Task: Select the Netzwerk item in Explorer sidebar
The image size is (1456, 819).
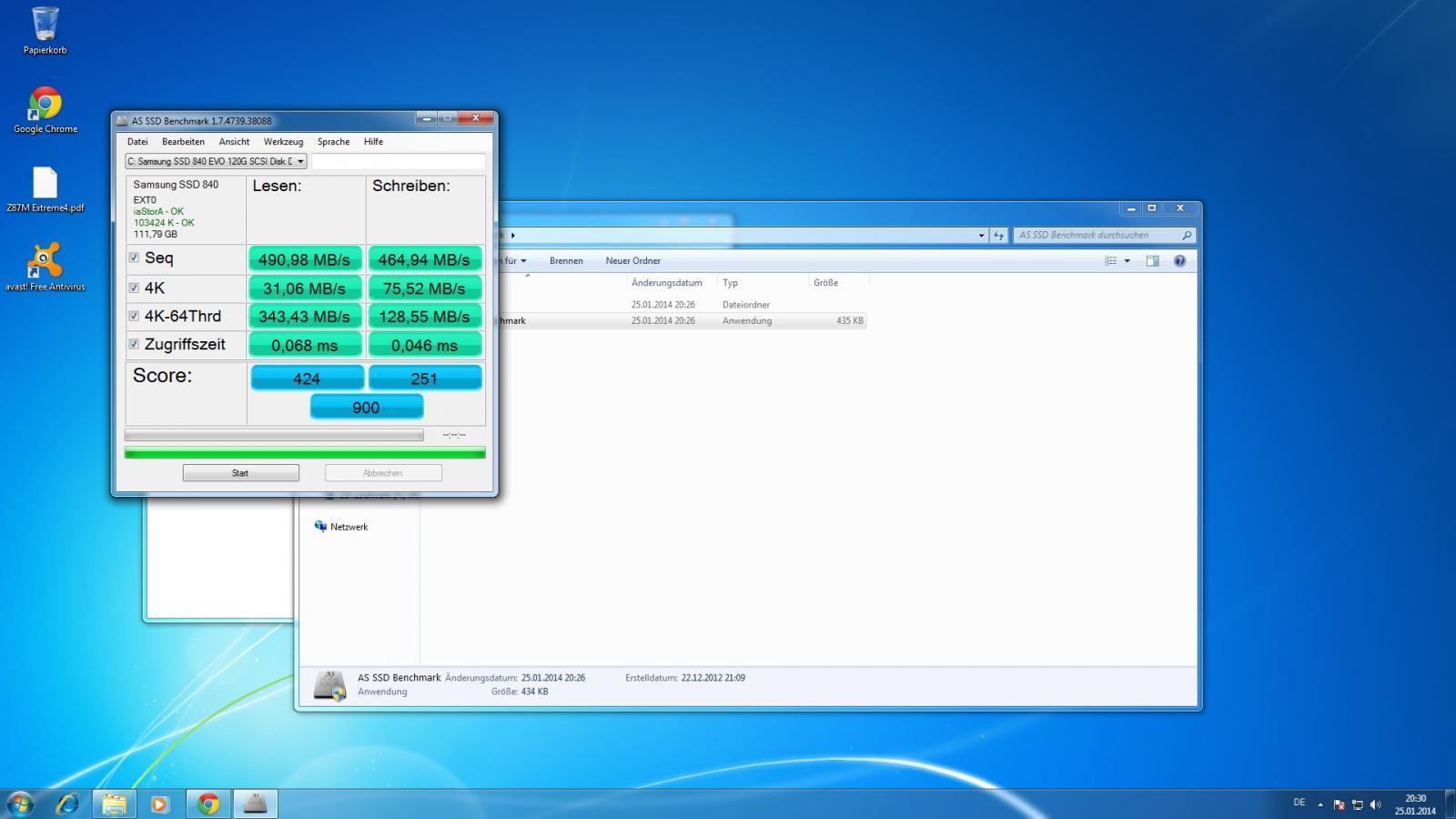Action: 341,527
